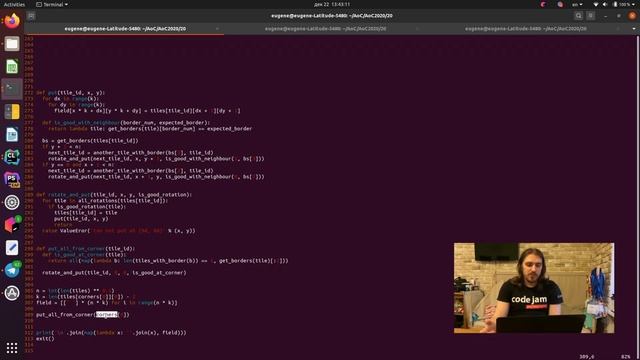Minimize the terminal window
This screenshot has width=640, height=360.
coord(606,16)
